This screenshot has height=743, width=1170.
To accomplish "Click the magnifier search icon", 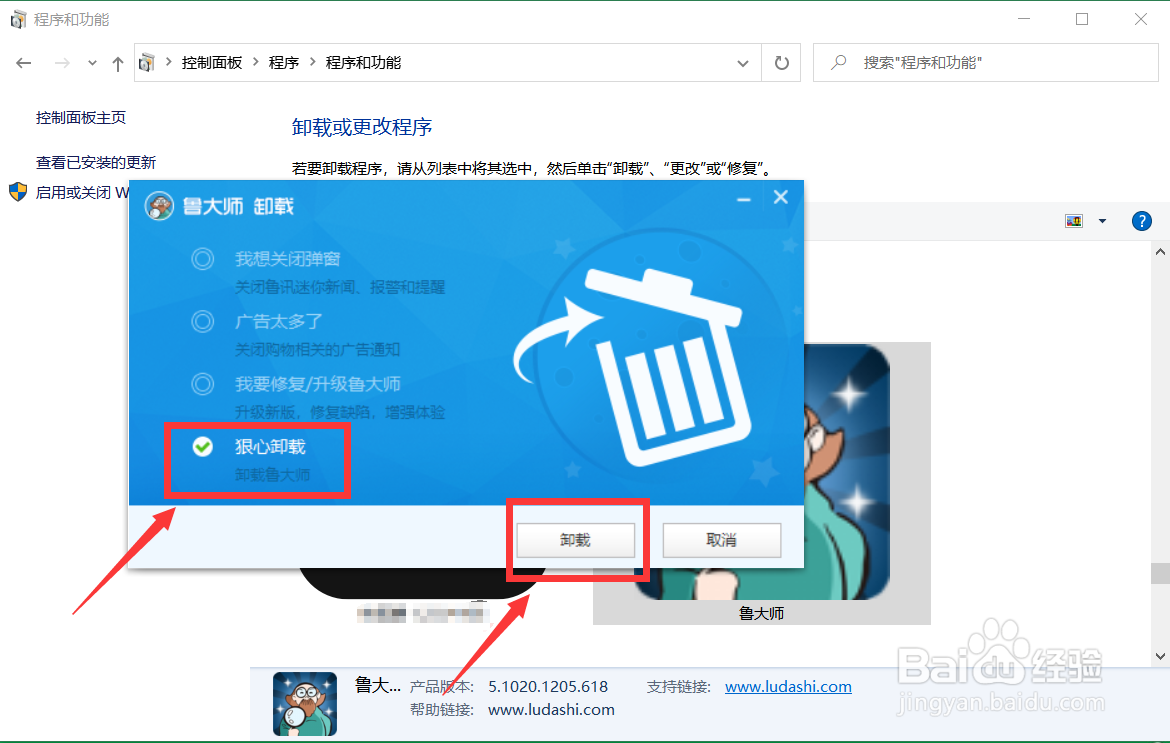I will pos(839,63).
